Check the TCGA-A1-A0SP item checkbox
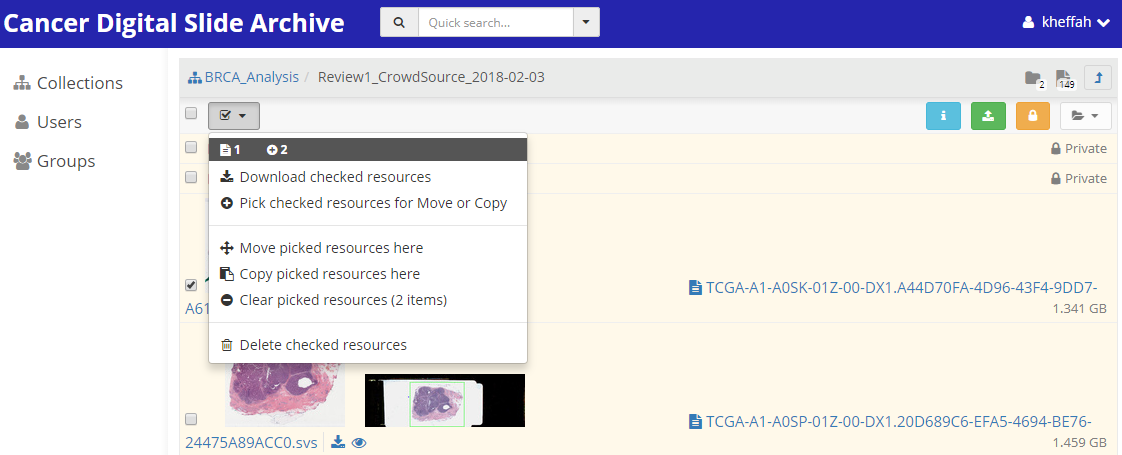 click(x=190, y=419)
